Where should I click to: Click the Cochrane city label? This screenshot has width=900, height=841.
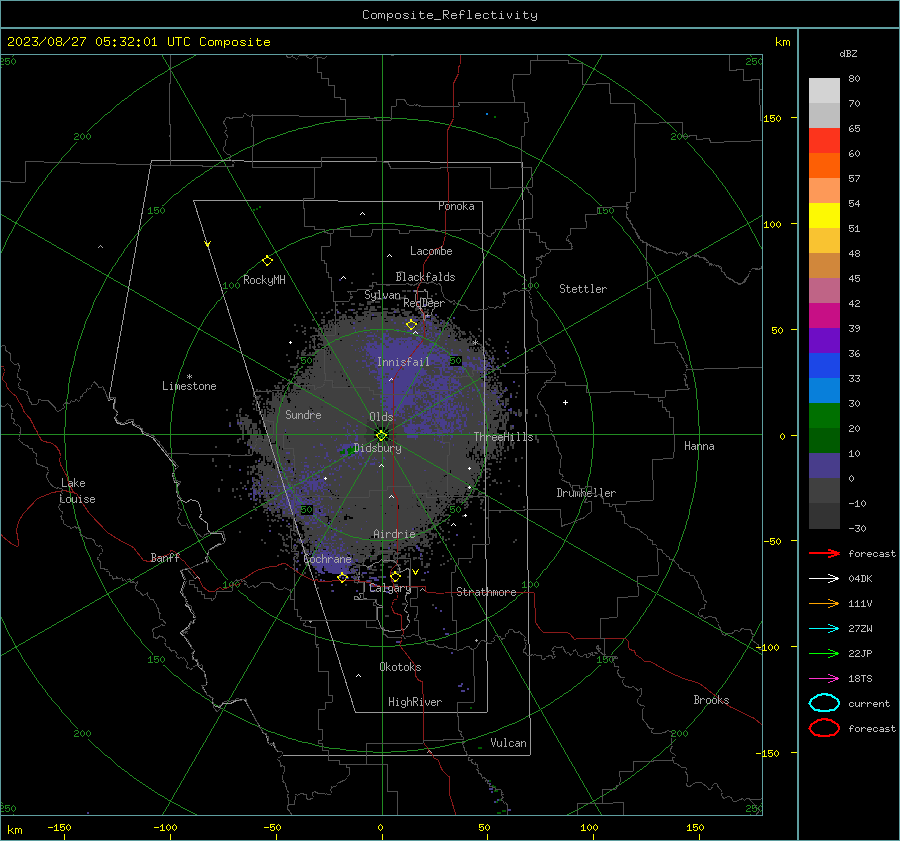pos(327,559)
